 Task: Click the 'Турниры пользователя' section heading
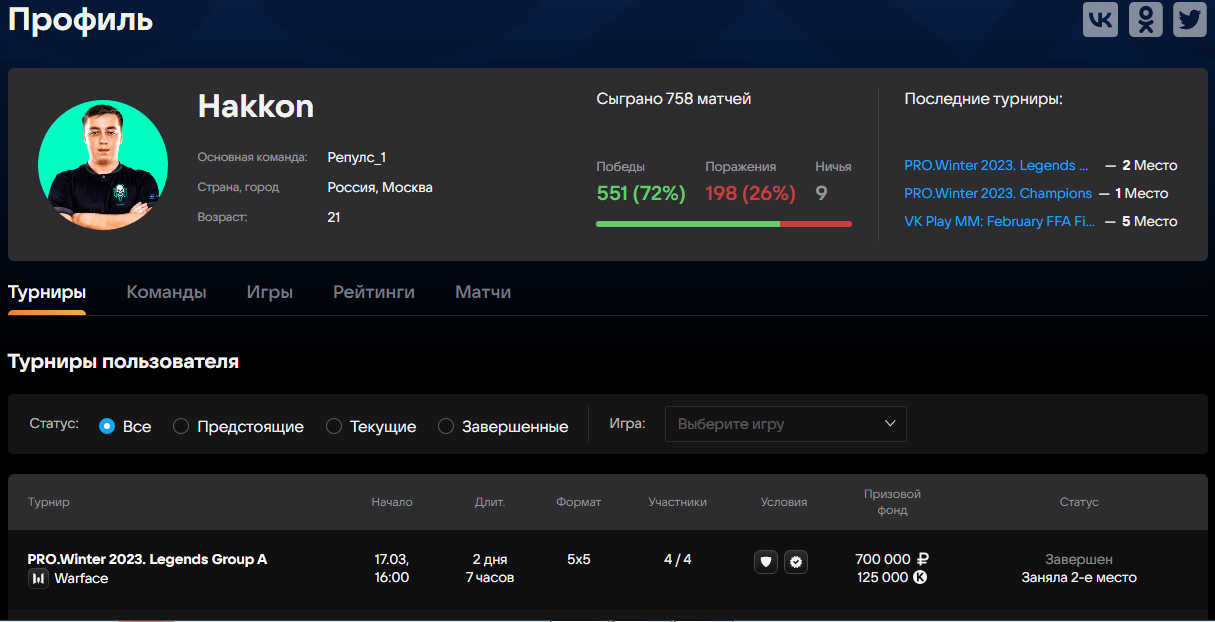coord(123,361)
